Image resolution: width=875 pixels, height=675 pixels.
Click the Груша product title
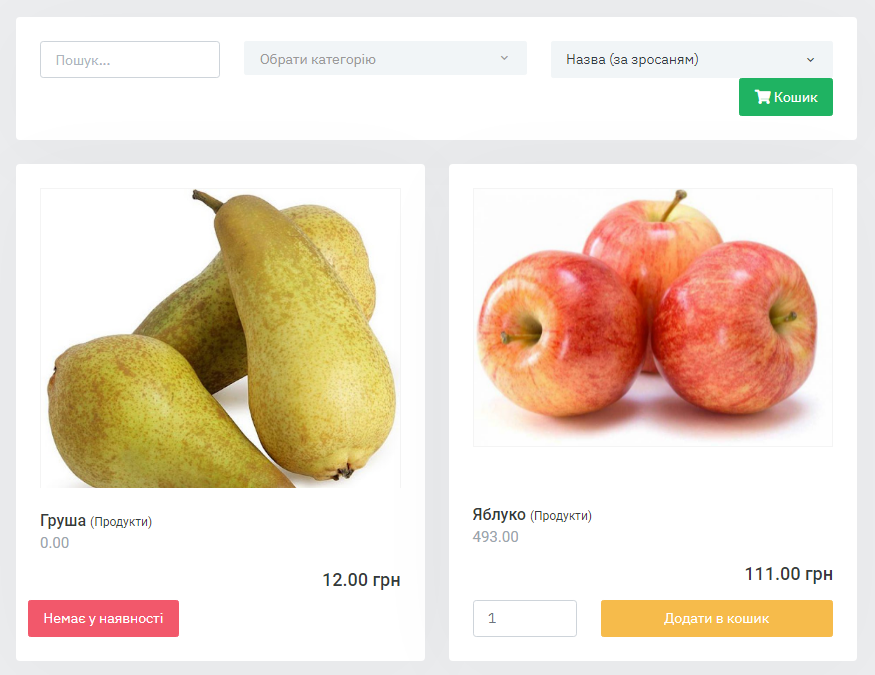click(x=63, y=520)
